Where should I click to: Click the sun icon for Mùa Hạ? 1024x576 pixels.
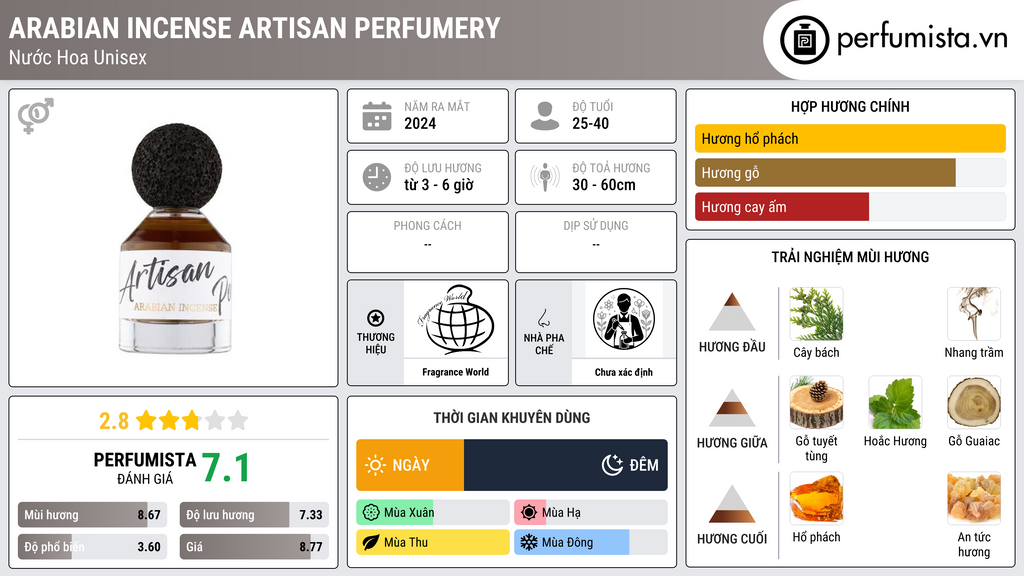point(529,513)
